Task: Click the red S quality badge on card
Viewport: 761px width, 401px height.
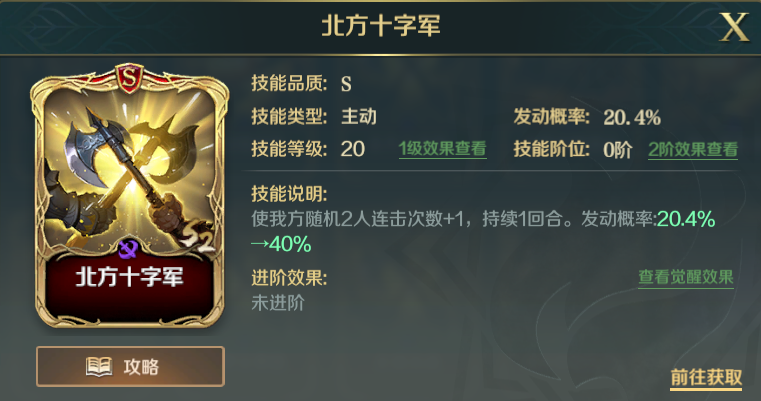Action: [x=129, y=79]
